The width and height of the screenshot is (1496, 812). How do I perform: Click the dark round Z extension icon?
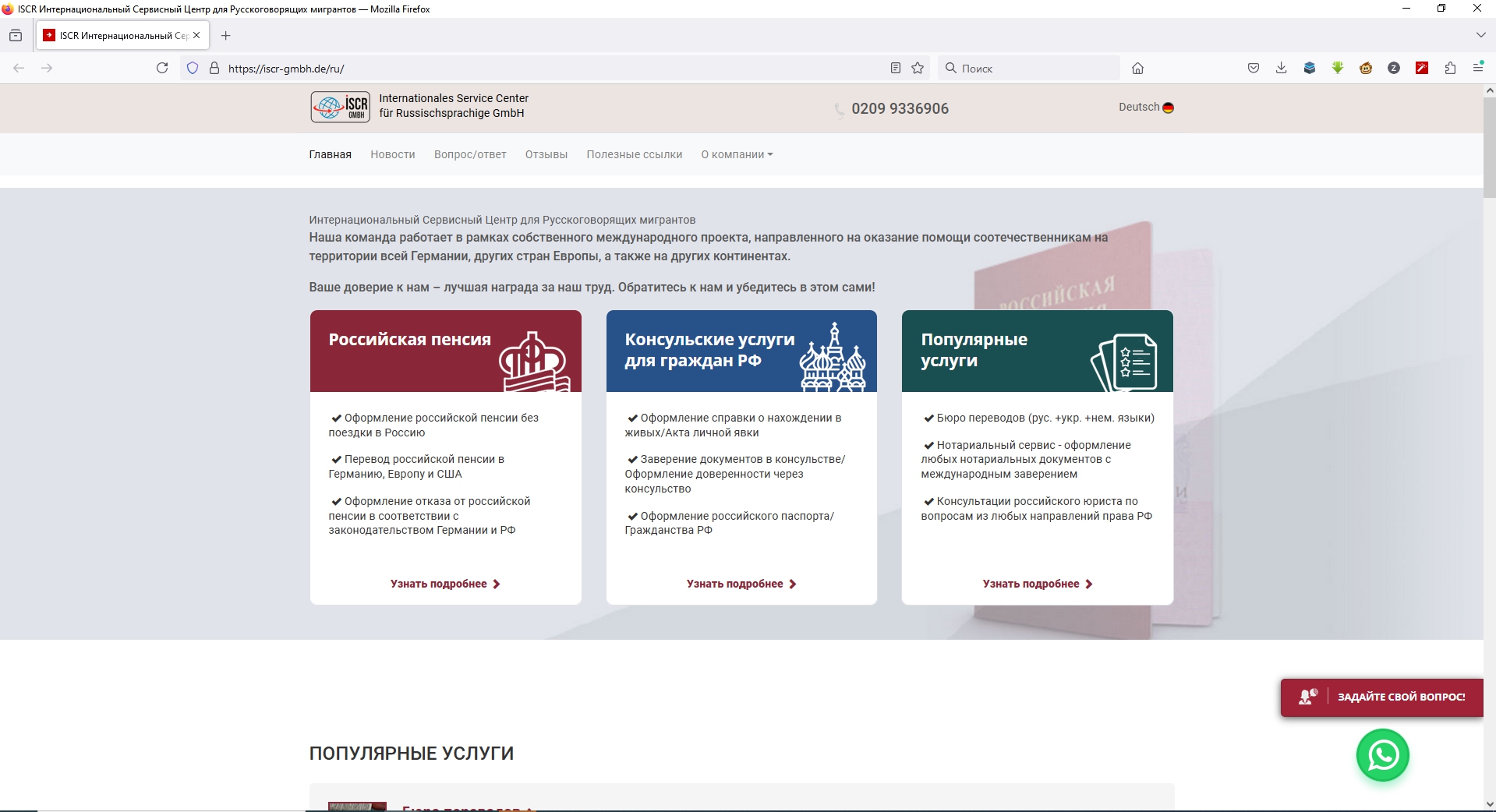point(1394,68)
